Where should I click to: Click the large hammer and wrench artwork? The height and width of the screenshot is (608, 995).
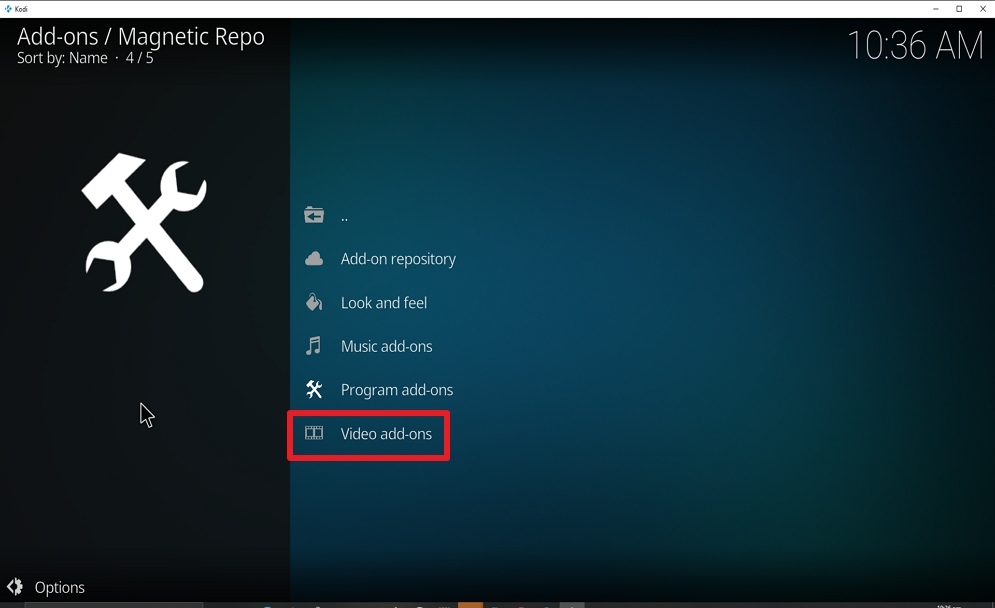coord(144,223)
